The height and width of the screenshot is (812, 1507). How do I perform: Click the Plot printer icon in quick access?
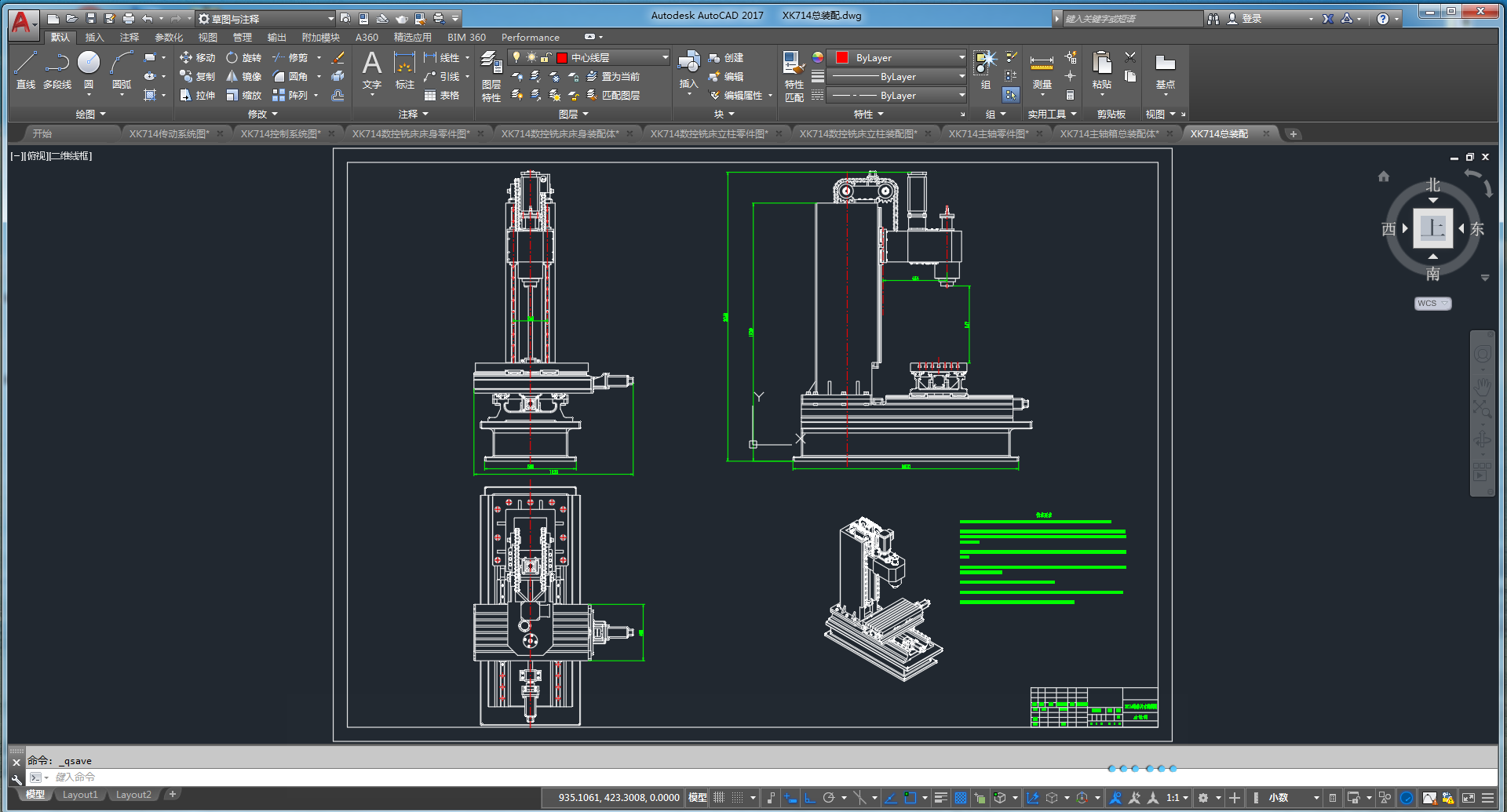click(129, 18)
